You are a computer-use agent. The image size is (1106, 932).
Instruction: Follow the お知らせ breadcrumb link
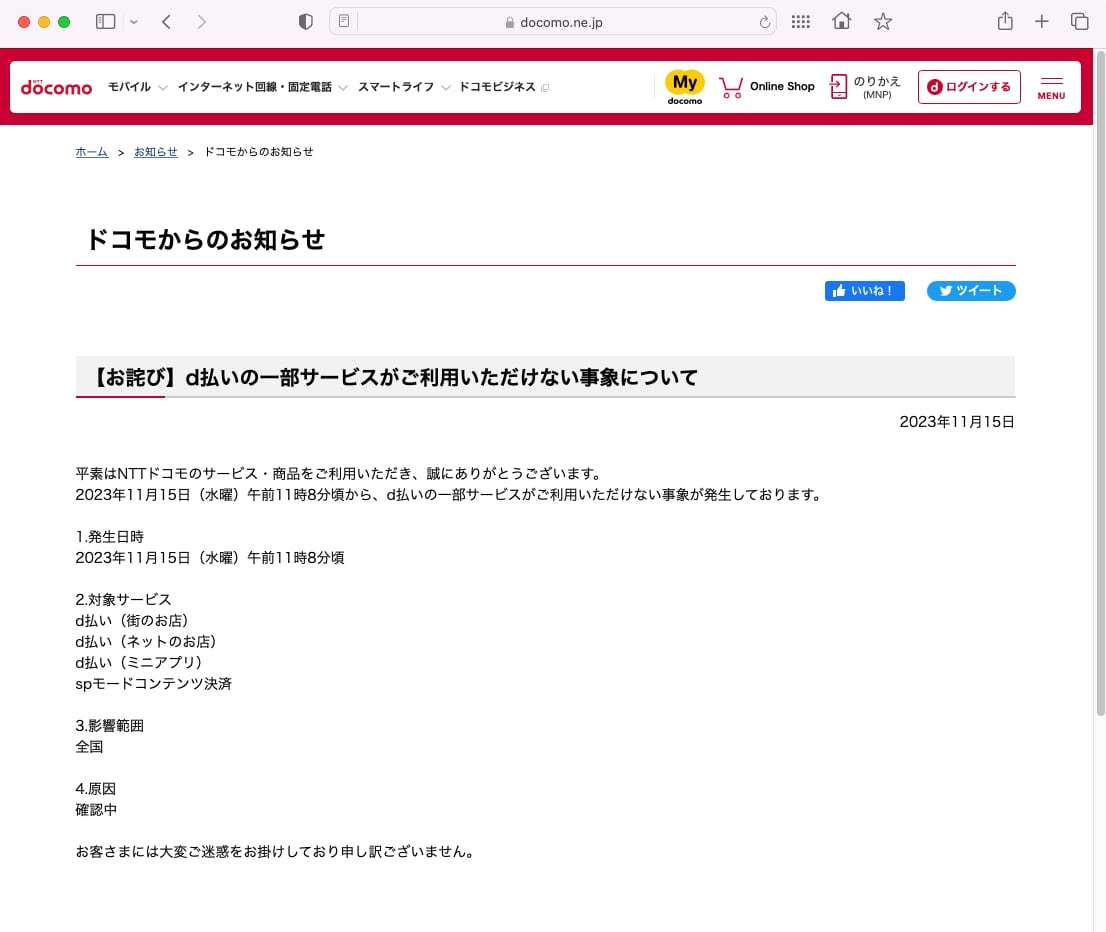[x=156, y=152]
